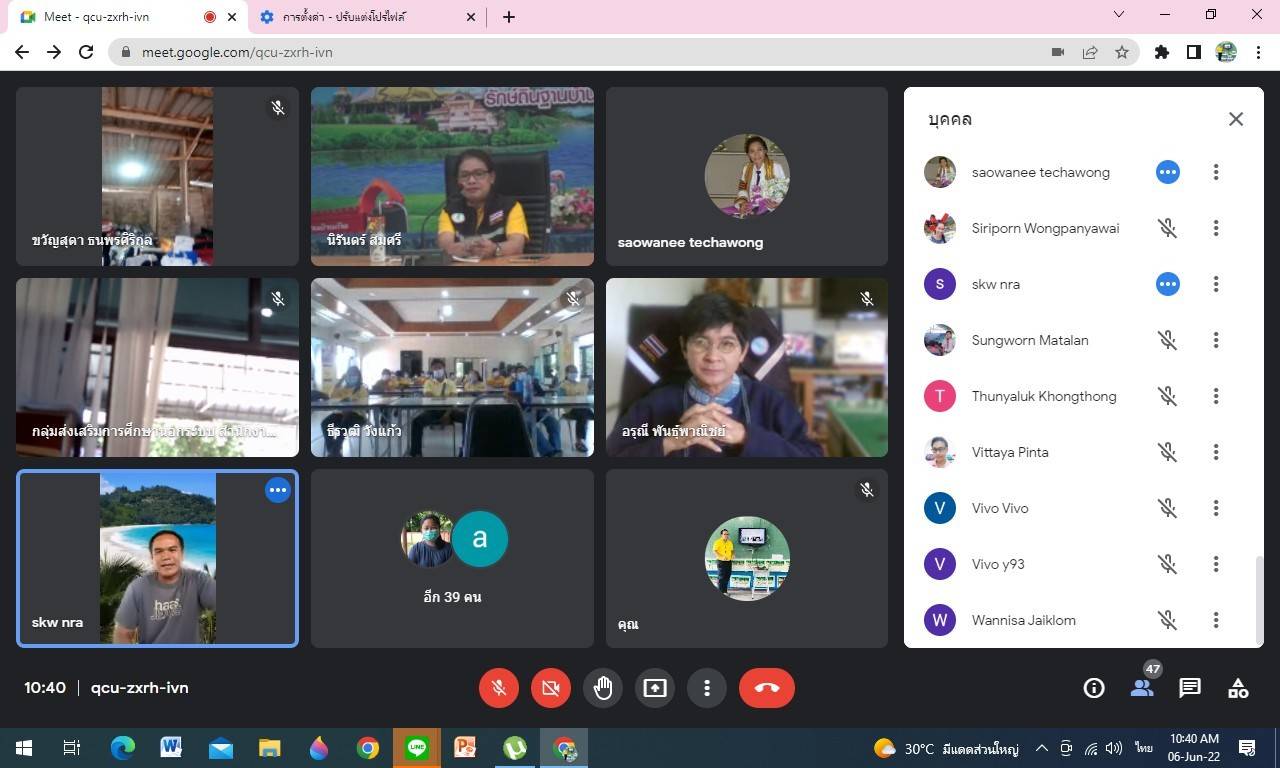Select Thunyaluk Khongthong in people list
1280x768 pixels.
[1043, 396]
